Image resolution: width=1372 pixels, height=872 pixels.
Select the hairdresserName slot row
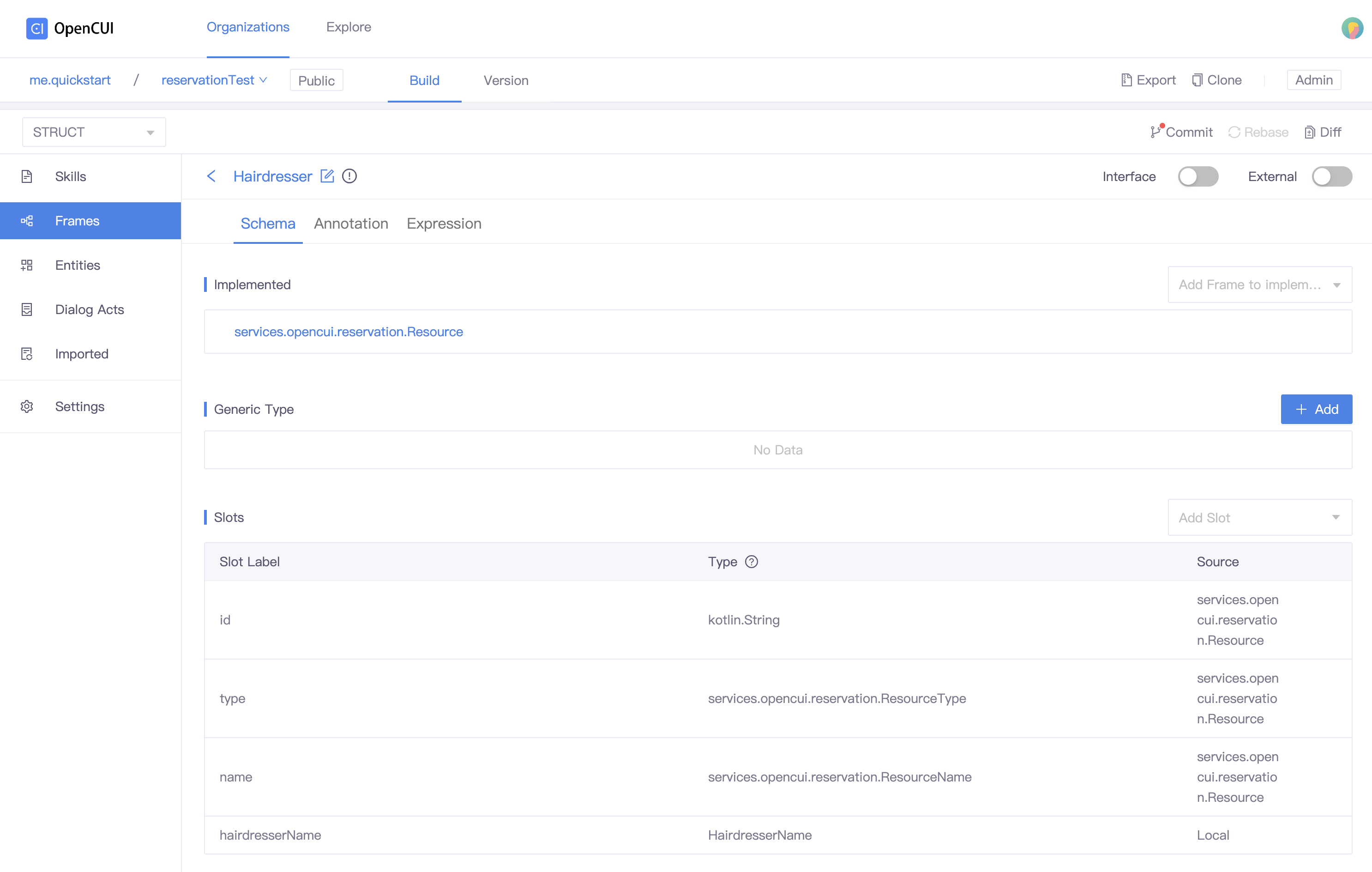coord(270,835)
